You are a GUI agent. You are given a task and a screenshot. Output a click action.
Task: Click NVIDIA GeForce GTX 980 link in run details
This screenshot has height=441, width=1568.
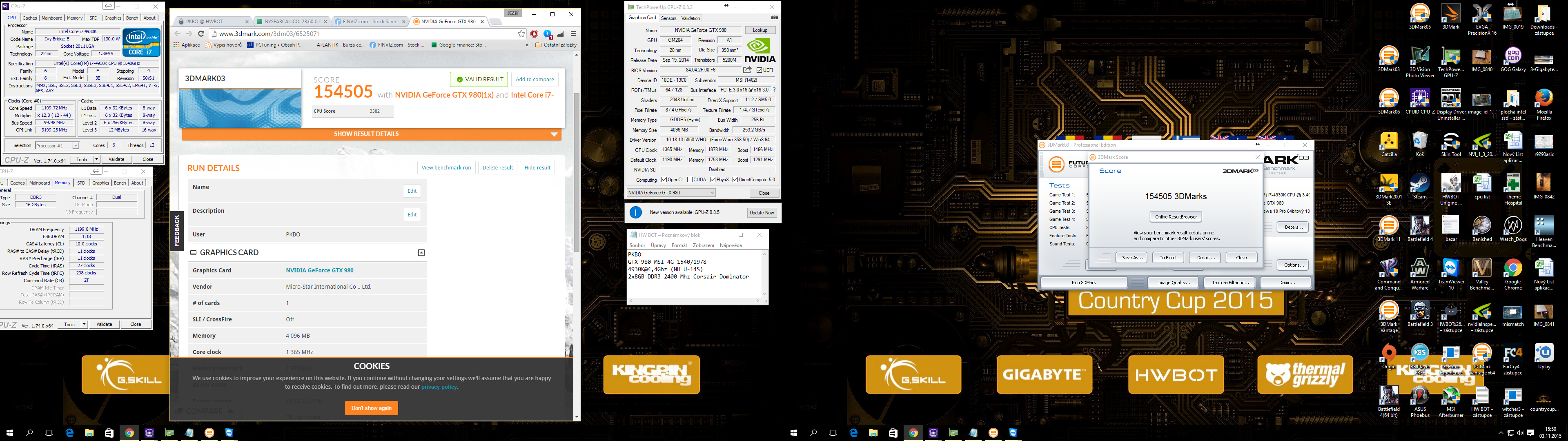320,270
